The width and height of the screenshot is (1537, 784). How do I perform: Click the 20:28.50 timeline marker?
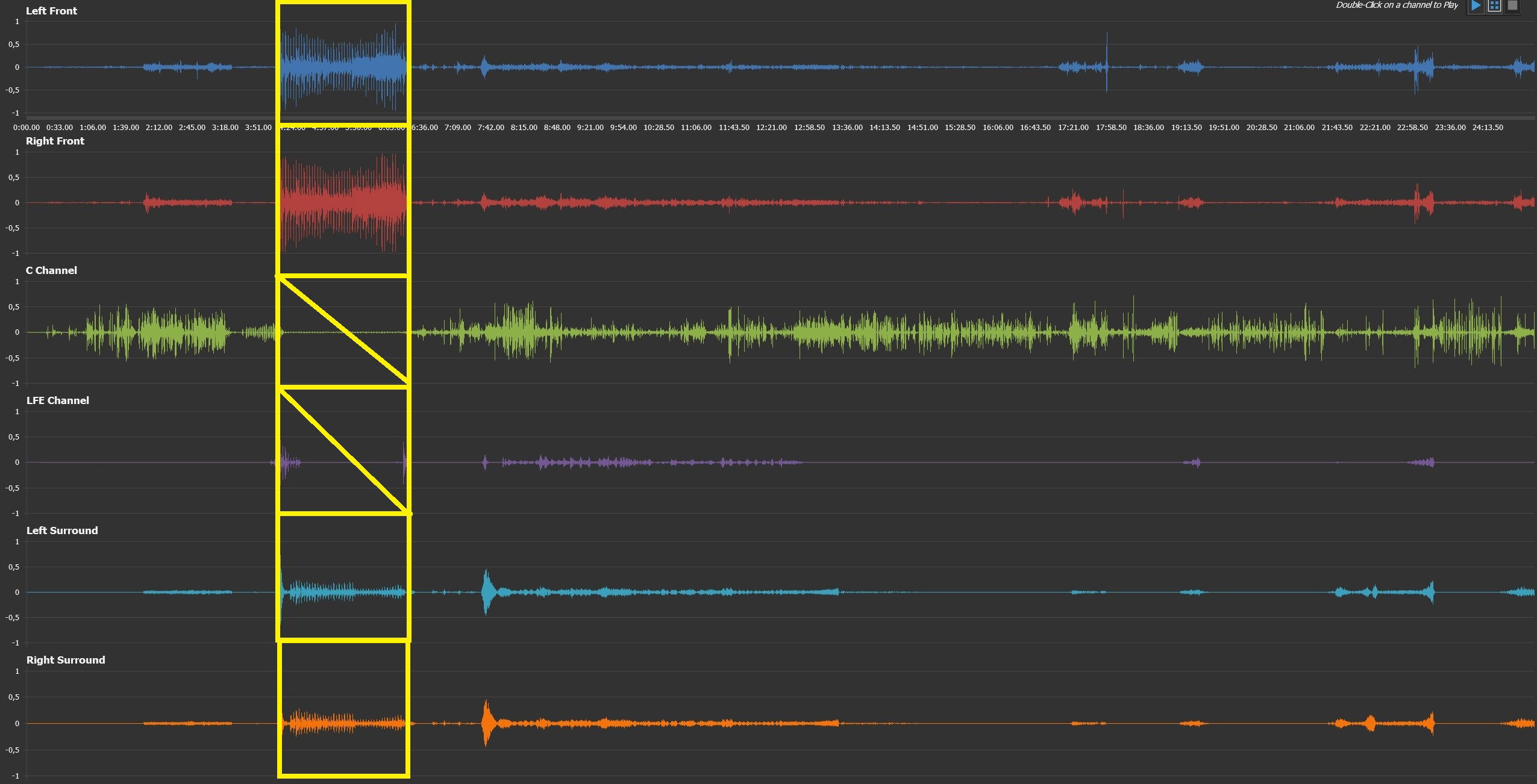pos(1262,128)
